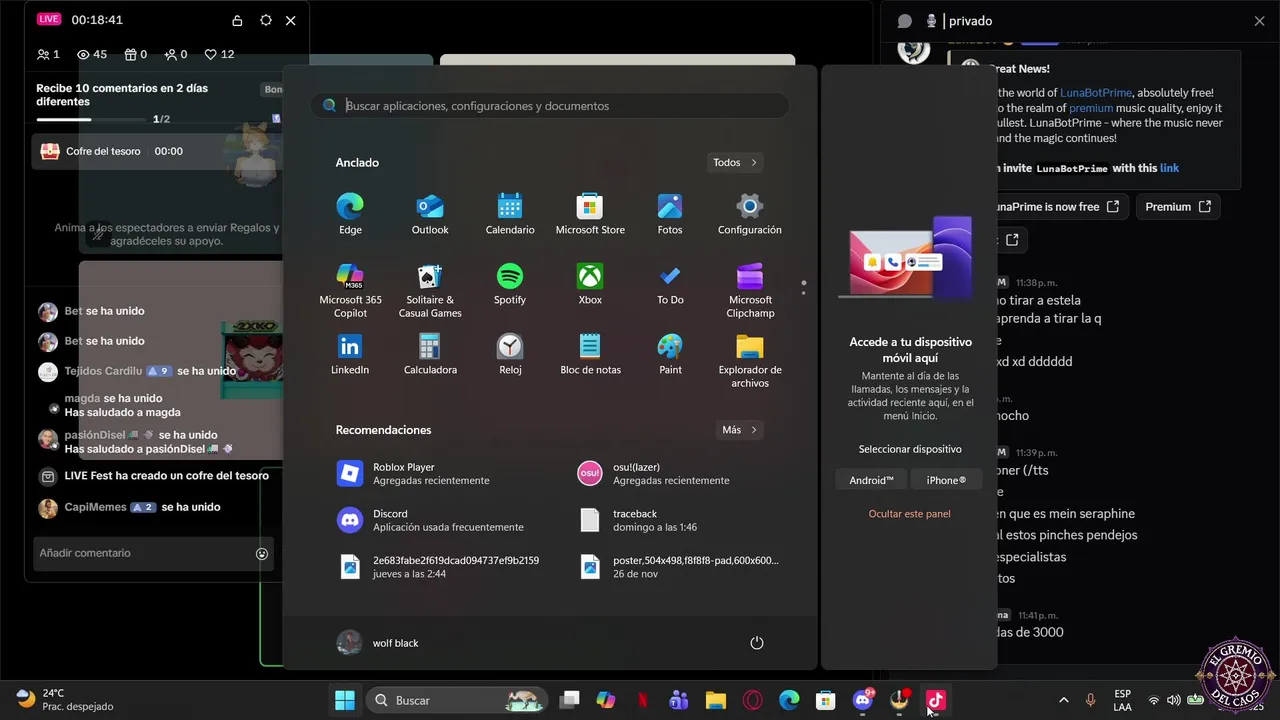This screenshot has height=720, width=1280.
Task: Click LunaBotPrime link in message
Action: (1096, 92)
